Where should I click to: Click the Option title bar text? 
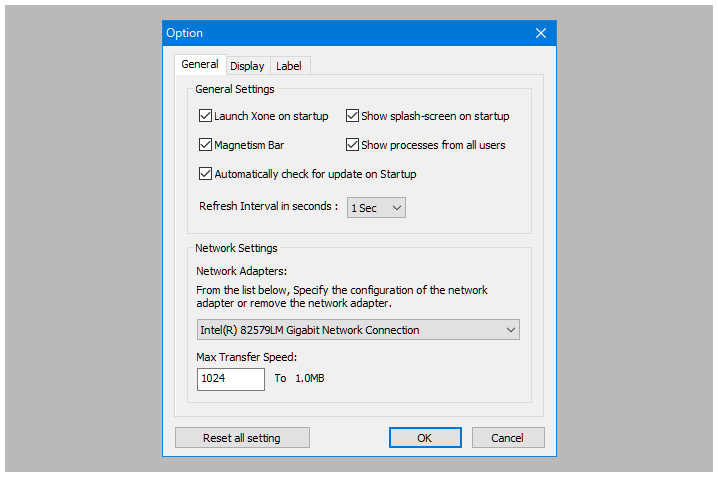point(185,33)
